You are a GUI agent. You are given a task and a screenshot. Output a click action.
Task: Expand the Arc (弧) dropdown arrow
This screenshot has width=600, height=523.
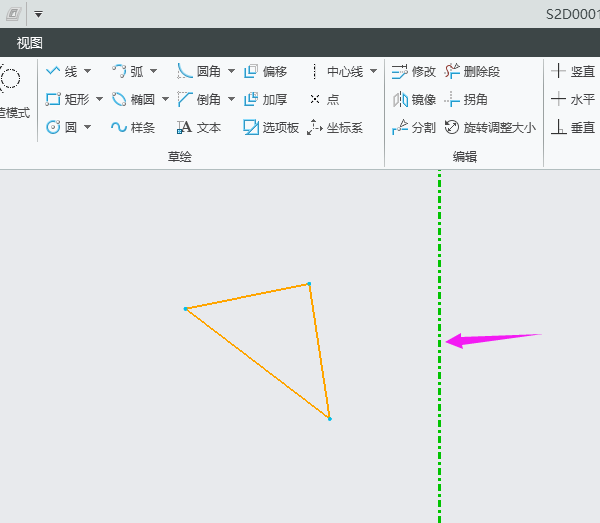click(154, 71)
